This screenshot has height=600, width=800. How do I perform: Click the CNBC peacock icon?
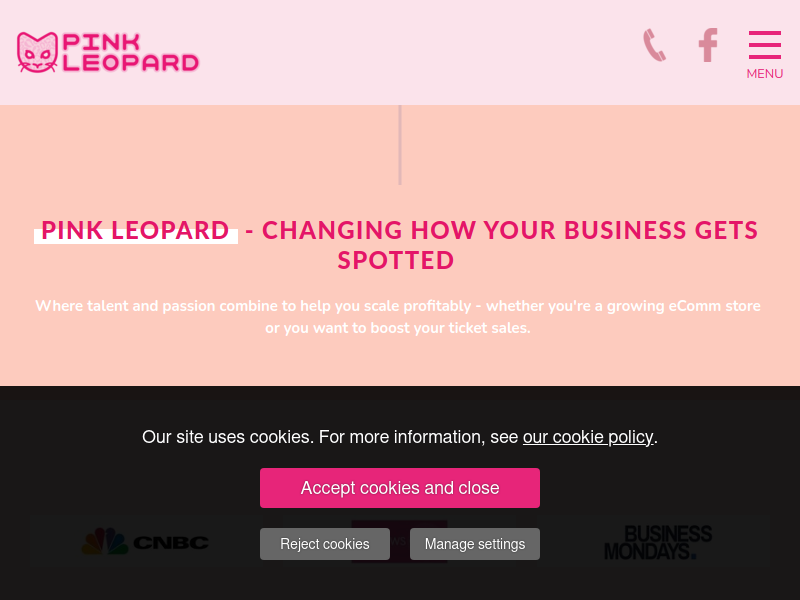[105, 541]
